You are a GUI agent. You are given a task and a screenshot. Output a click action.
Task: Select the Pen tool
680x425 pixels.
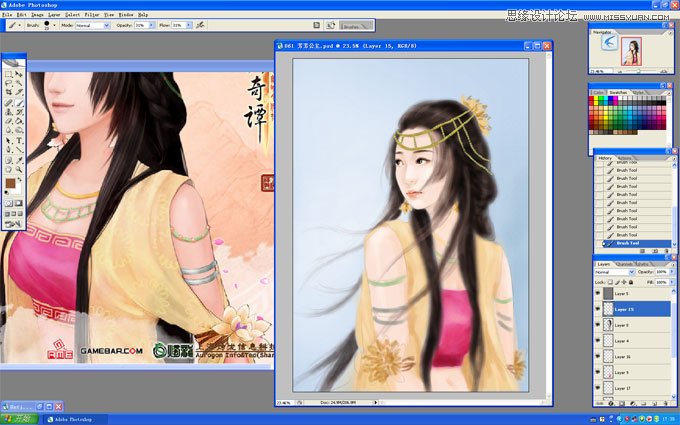[x=8, y=149]
